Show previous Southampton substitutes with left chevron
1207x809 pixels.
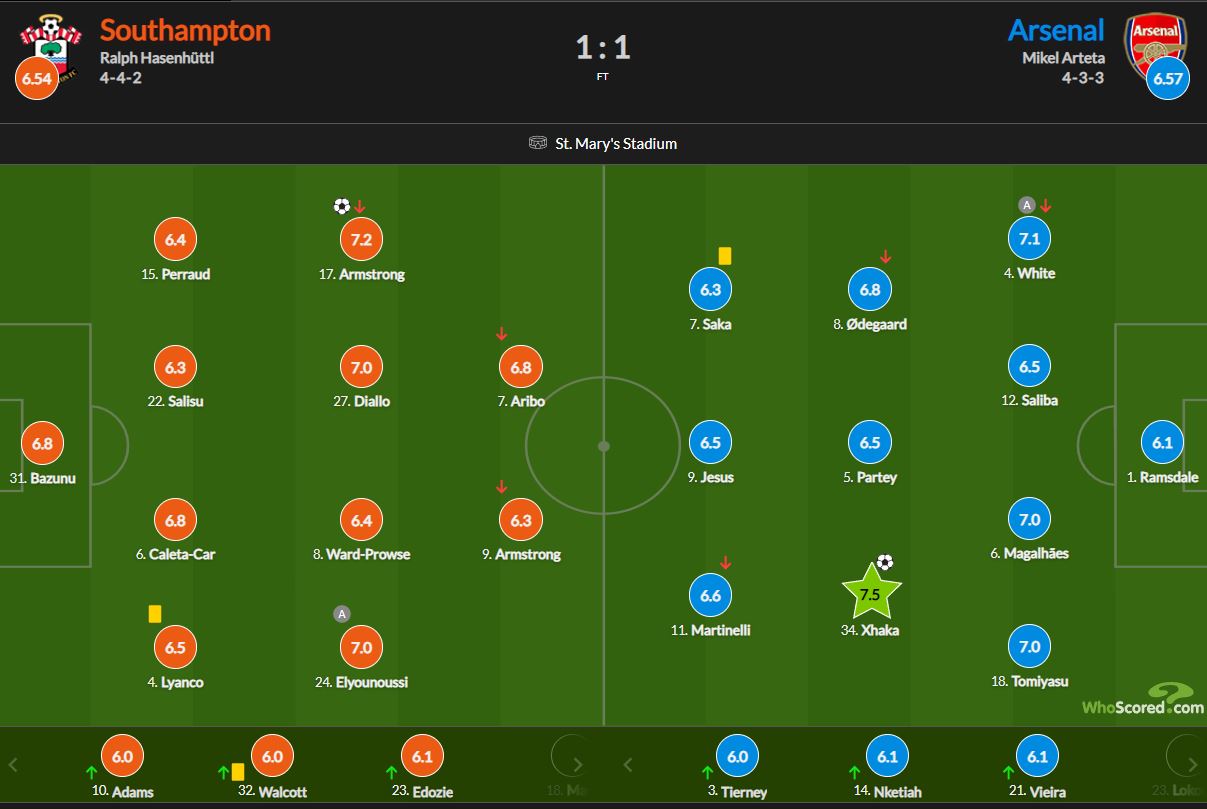coord(13,766)
